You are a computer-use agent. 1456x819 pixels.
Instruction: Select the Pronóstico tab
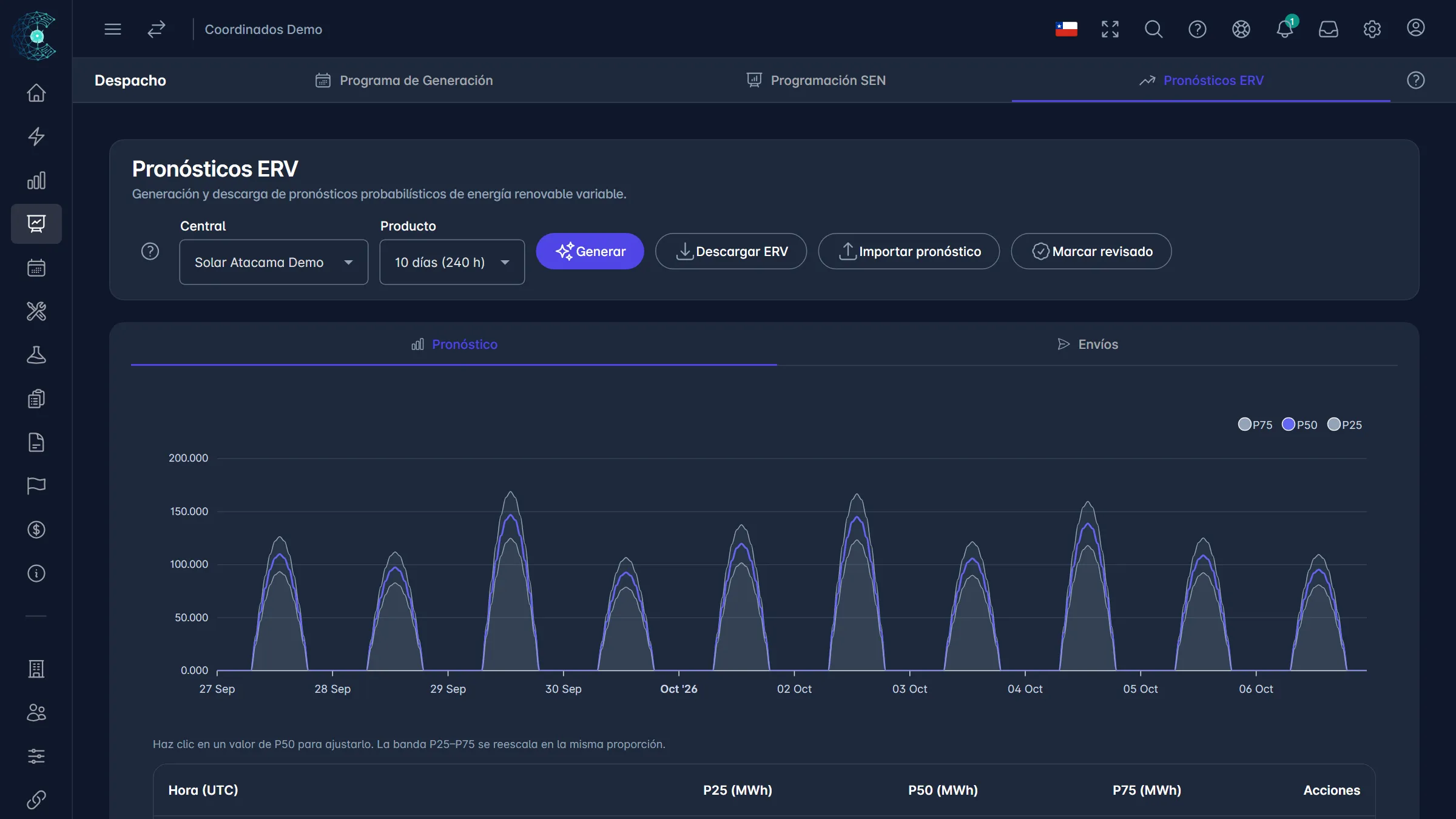coord(454,344)
